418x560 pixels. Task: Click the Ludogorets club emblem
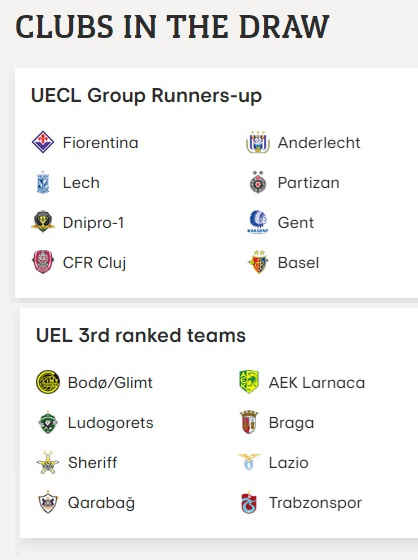coord(48,422)
